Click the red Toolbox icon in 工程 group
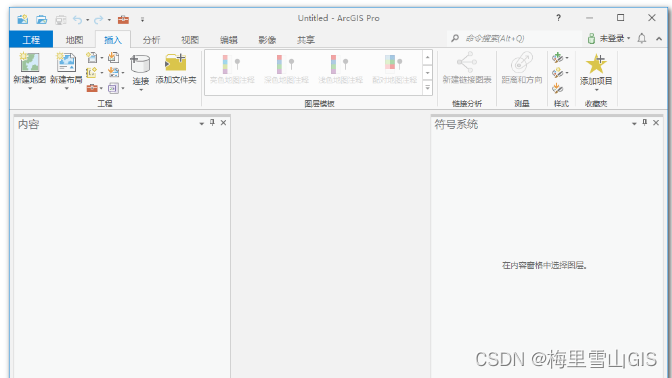Screen dimensions: 672x378 pyautogui.click(x=92, y=88)
